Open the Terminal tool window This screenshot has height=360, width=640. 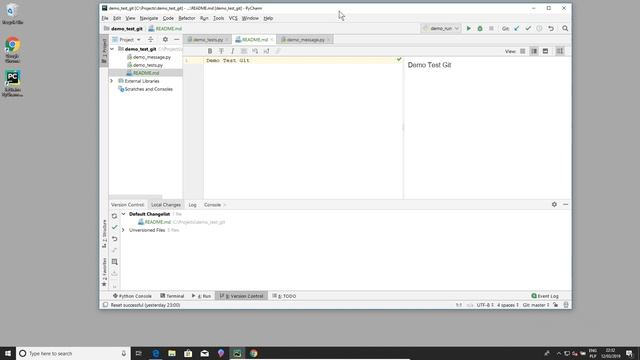[x=172, y=296]
